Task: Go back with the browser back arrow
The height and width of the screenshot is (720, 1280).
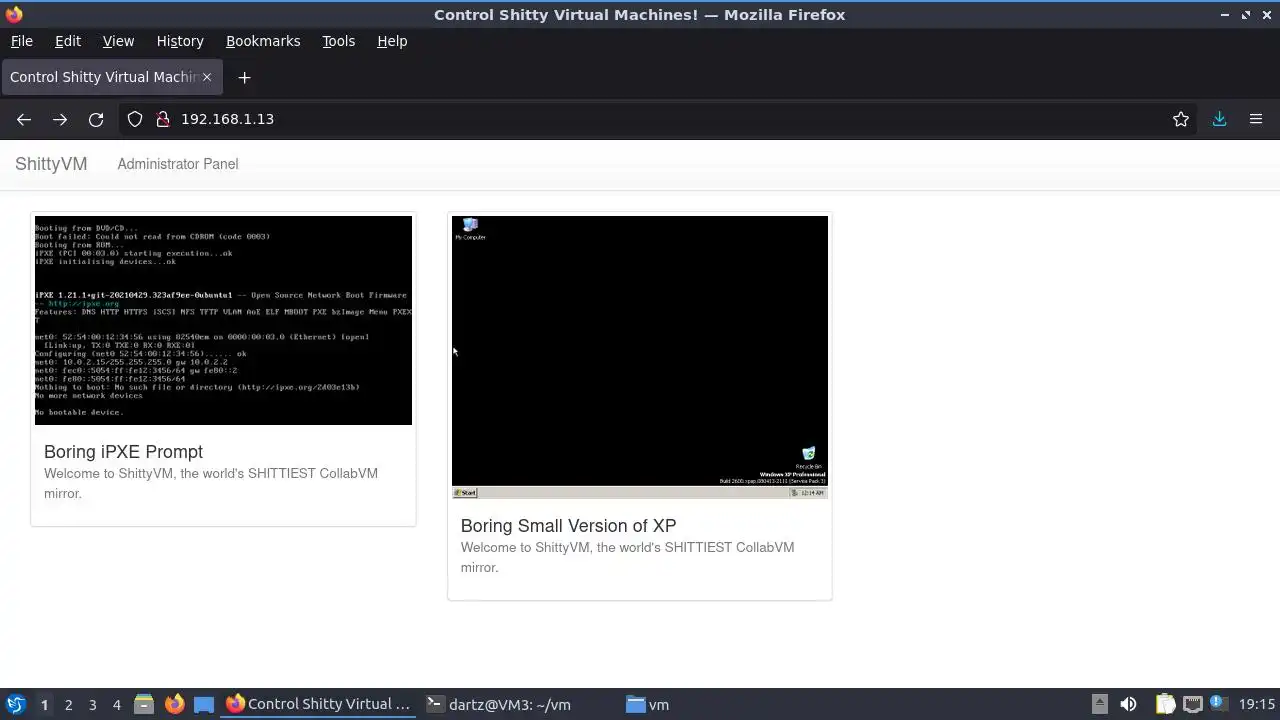Action: pyautogui.click(x=24, y=119)
